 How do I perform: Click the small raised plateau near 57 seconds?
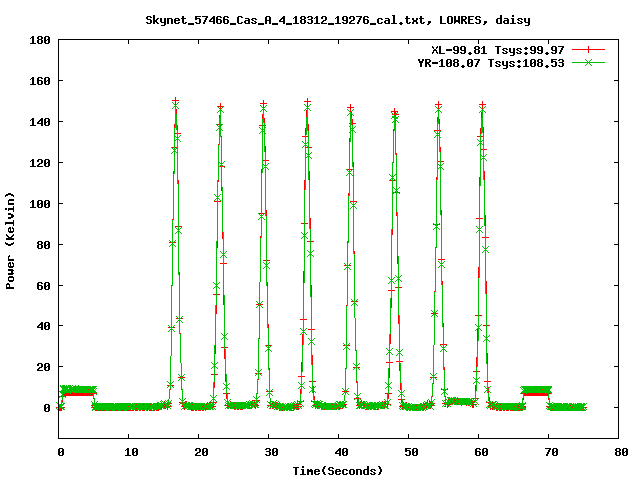coord(460,402)
